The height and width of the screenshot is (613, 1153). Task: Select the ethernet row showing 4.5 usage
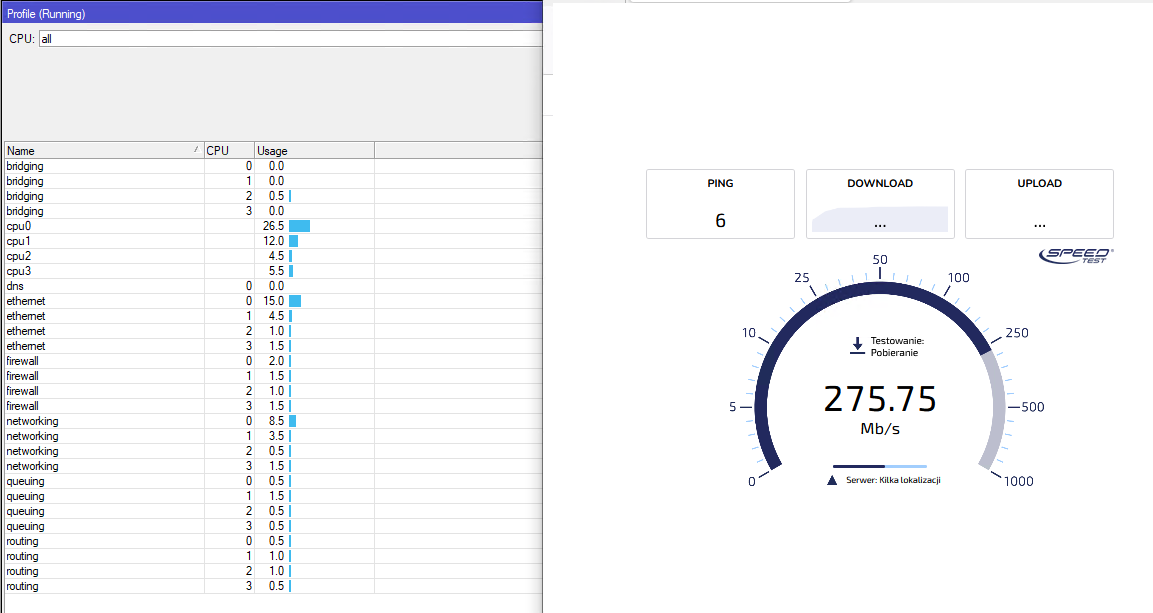click(x=274, y=316)
